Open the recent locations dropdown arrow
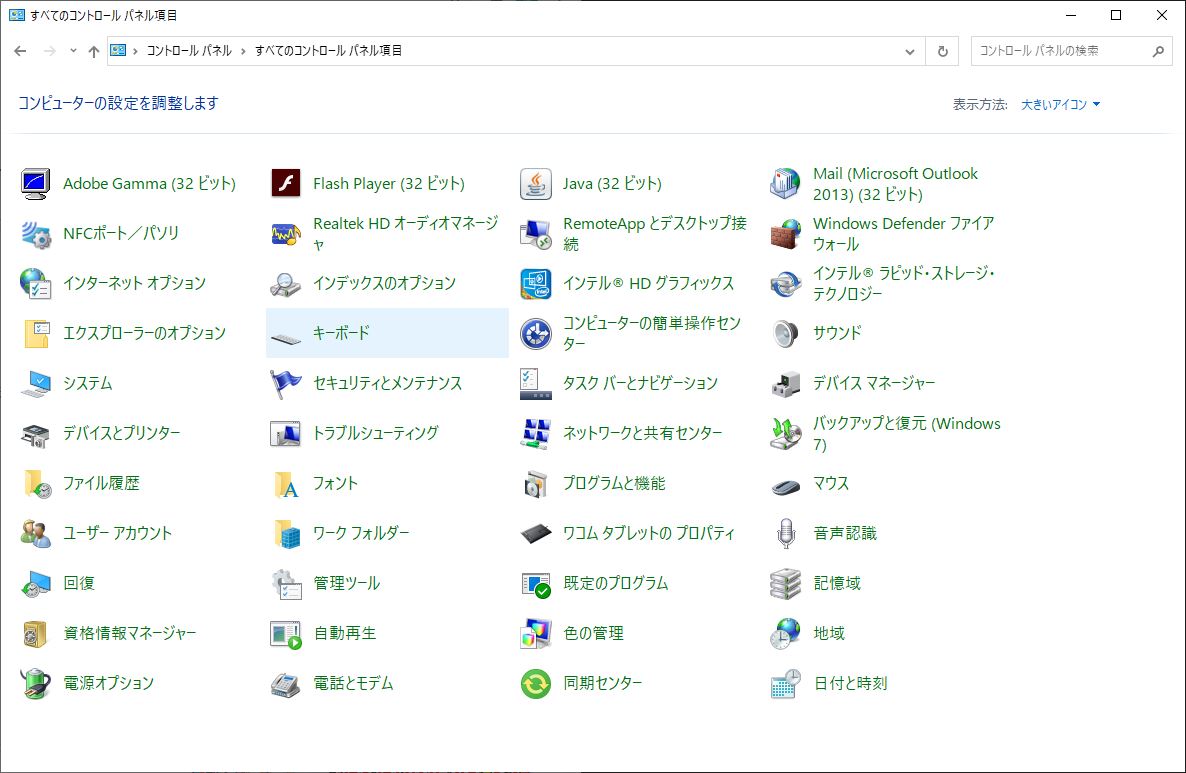The image size is (1186, 773). coord(73,51)
